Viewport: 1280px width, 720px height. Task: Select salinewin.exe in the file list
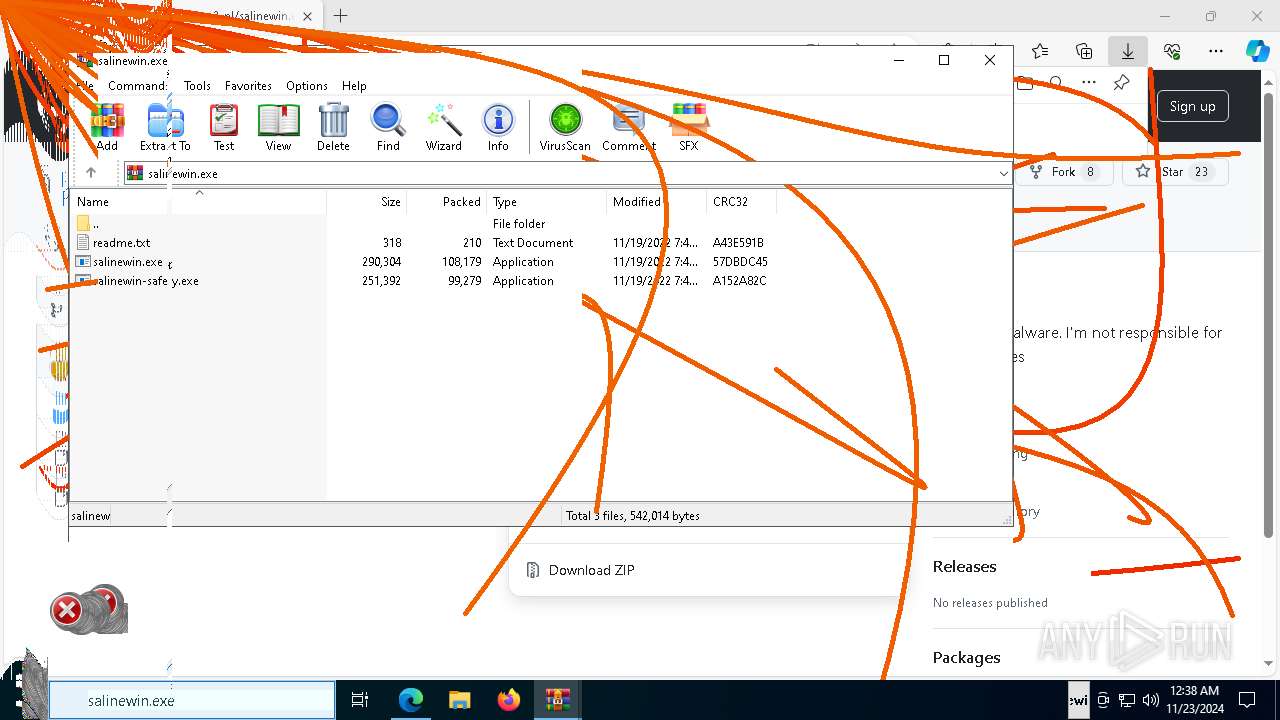click(x=422, y=262)
